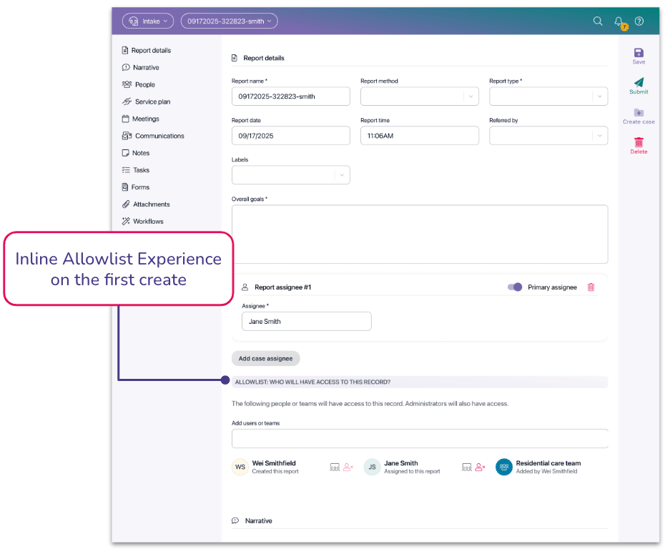Open the Report method dropdown
Image resolution: width=670 pixels, height=554 pixels.
(470, 96)
